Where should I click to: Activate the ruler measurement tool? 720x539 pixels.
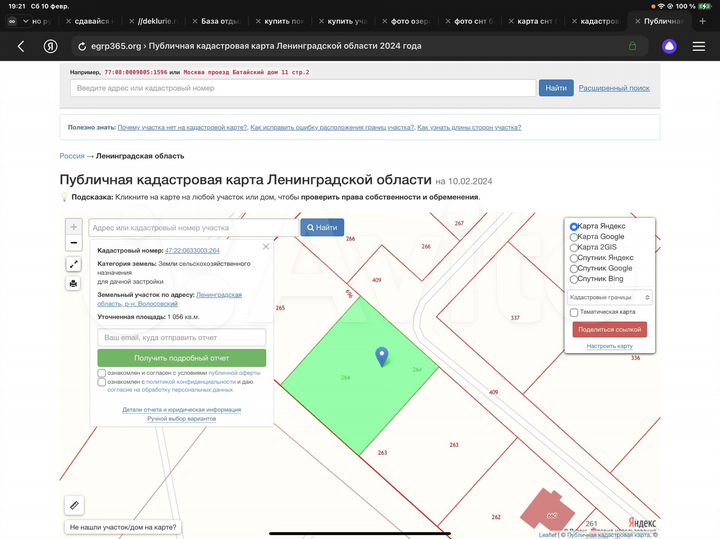pyautogui.click(x=74, y=505)
